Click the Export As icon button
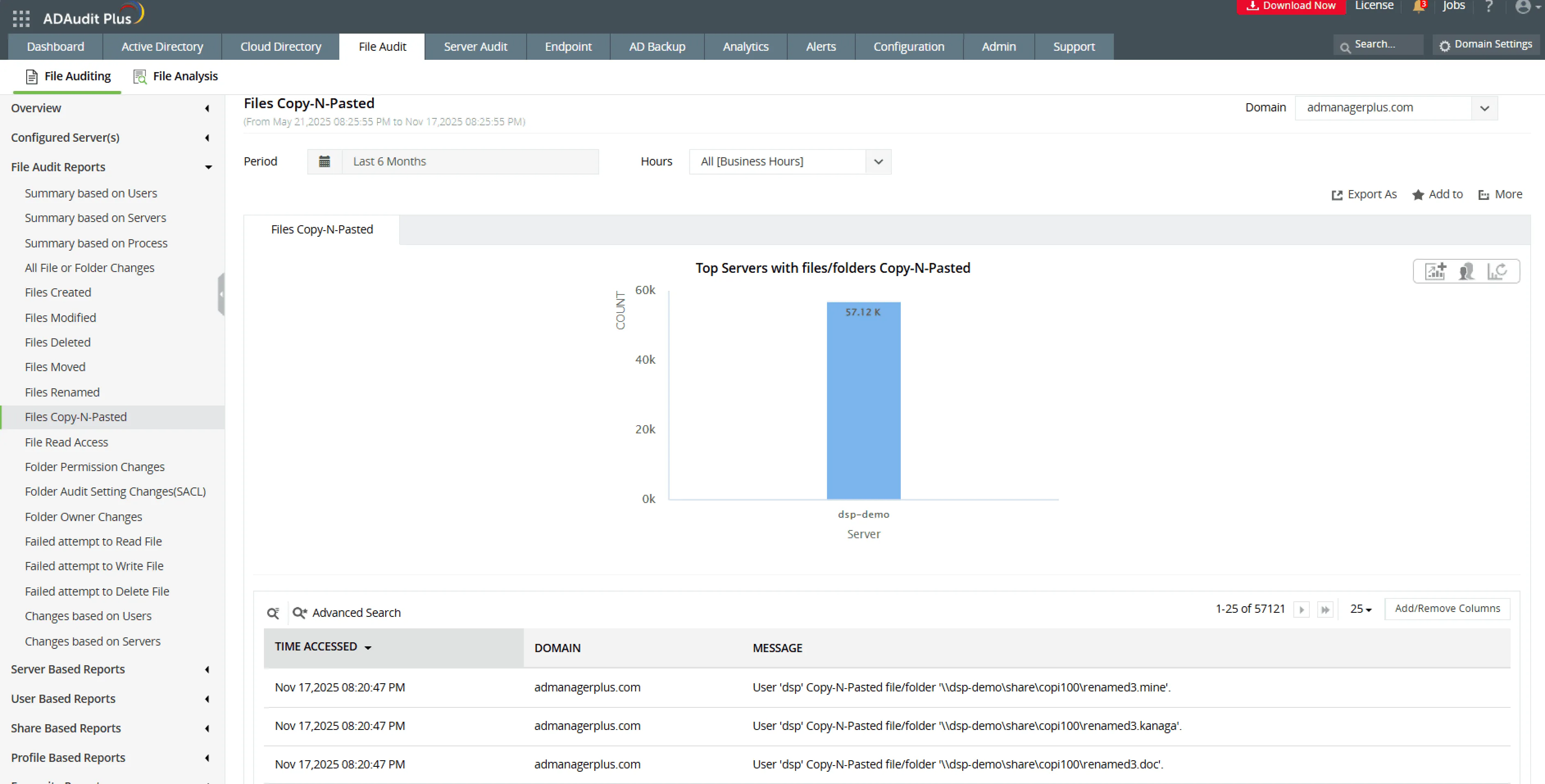 pyautogui.click(x=1364, y=195)
